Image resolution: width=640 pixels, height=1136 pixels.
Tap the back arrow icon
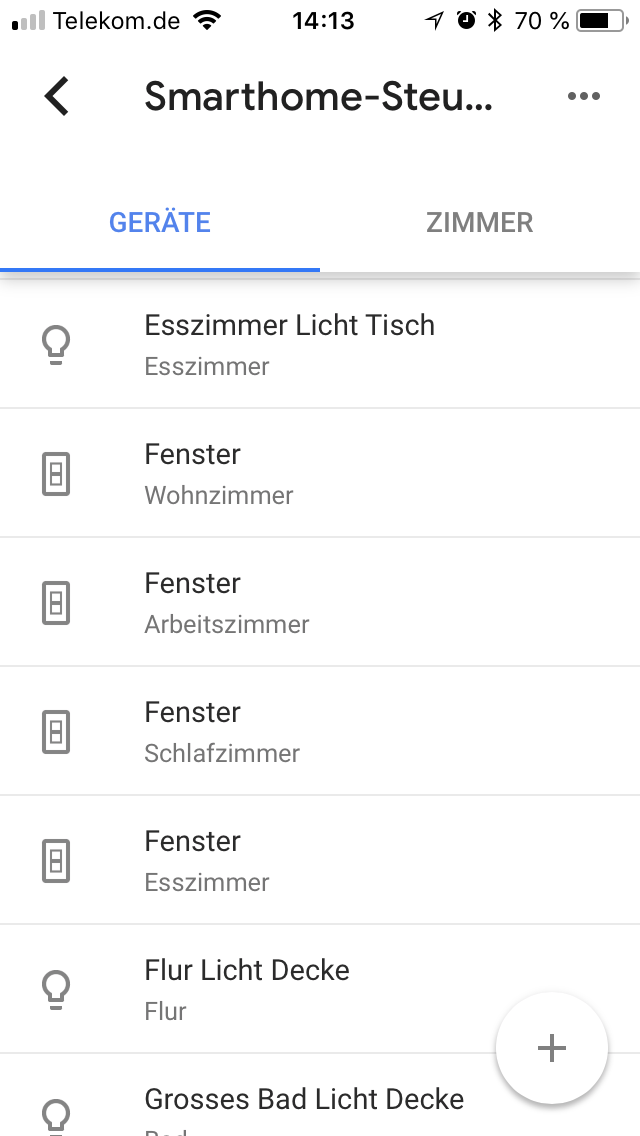[x=57, y=96]
